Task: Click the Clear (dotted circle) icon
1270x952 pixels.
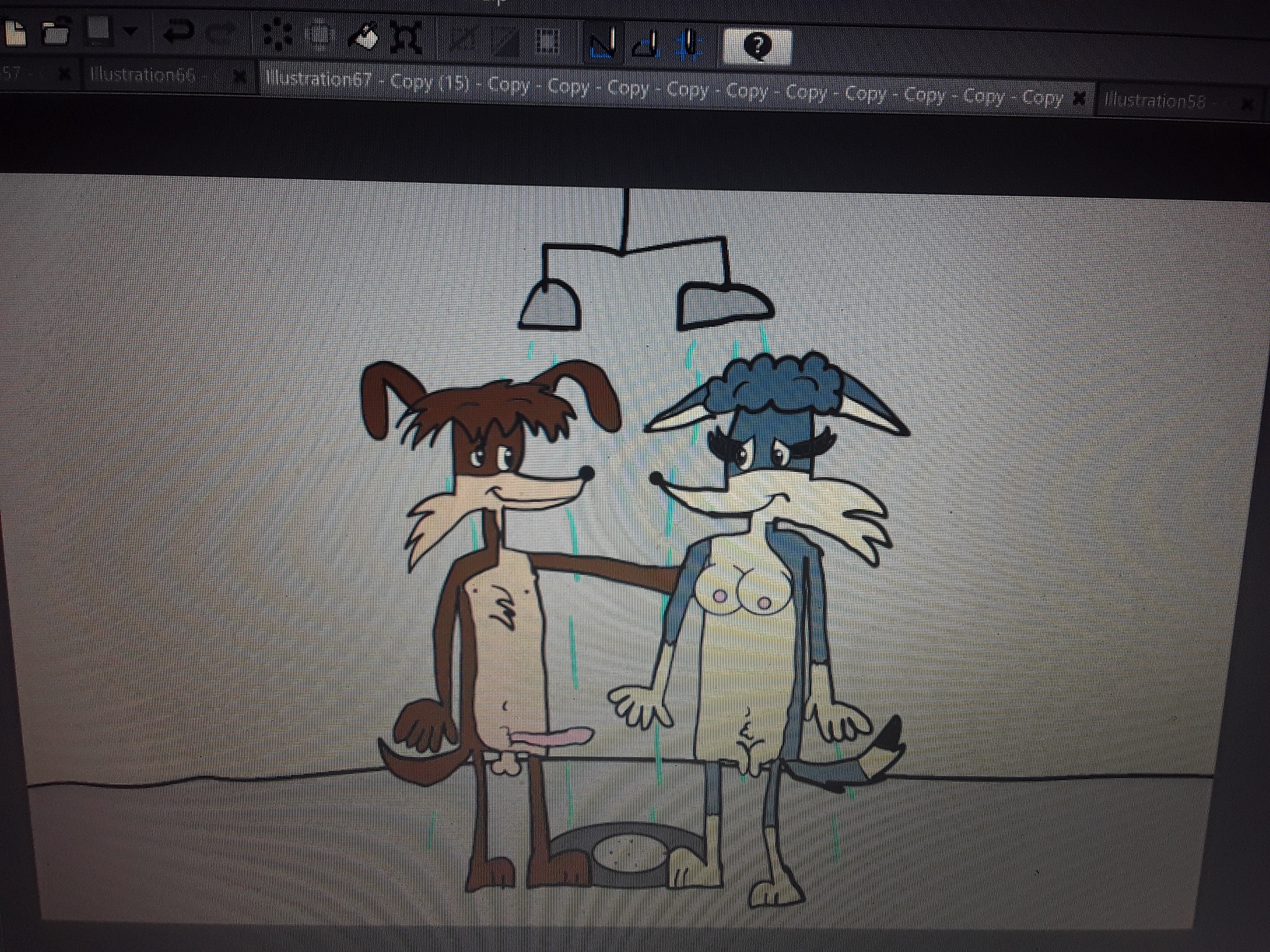Action: (x=277, y=35)
